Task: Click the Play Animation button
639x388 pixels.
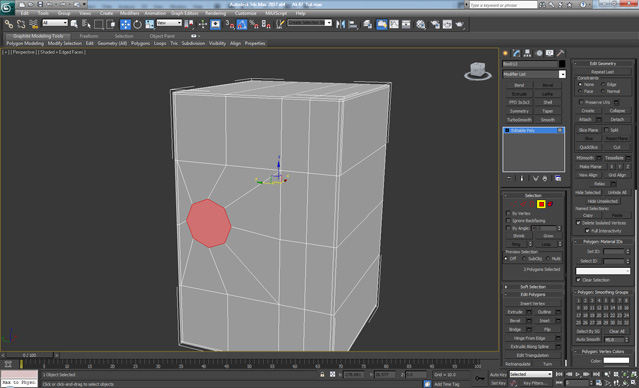Action: pyautogui.click(x=577, y=374)
